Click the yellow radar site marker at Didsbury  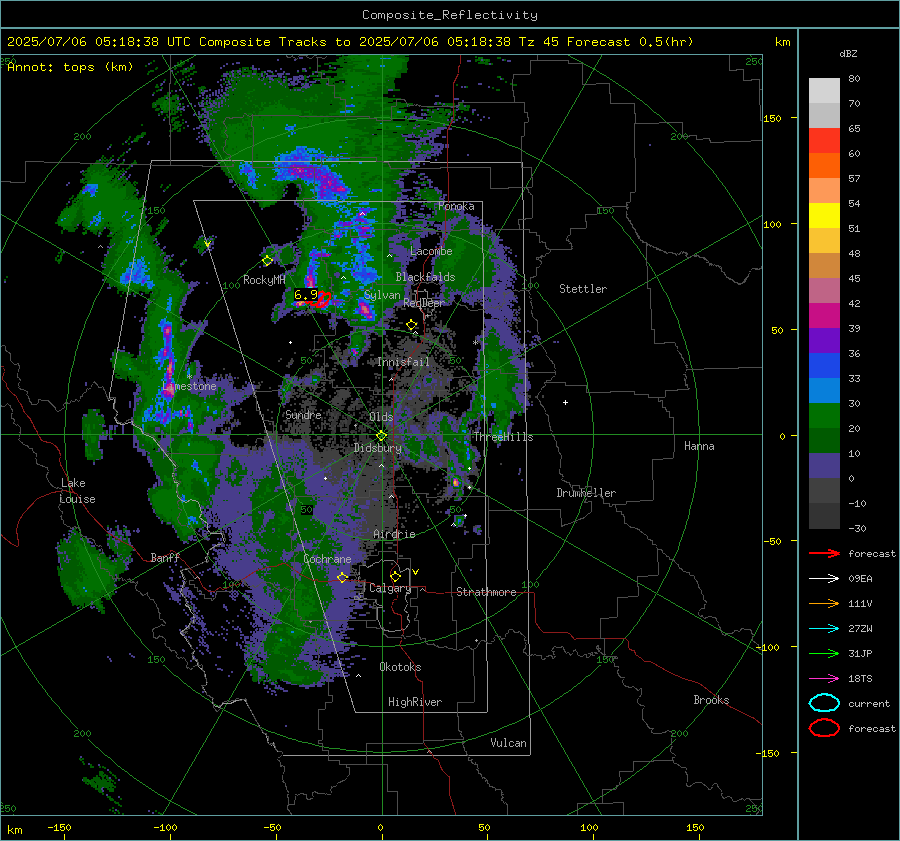[x=381, y=436]
